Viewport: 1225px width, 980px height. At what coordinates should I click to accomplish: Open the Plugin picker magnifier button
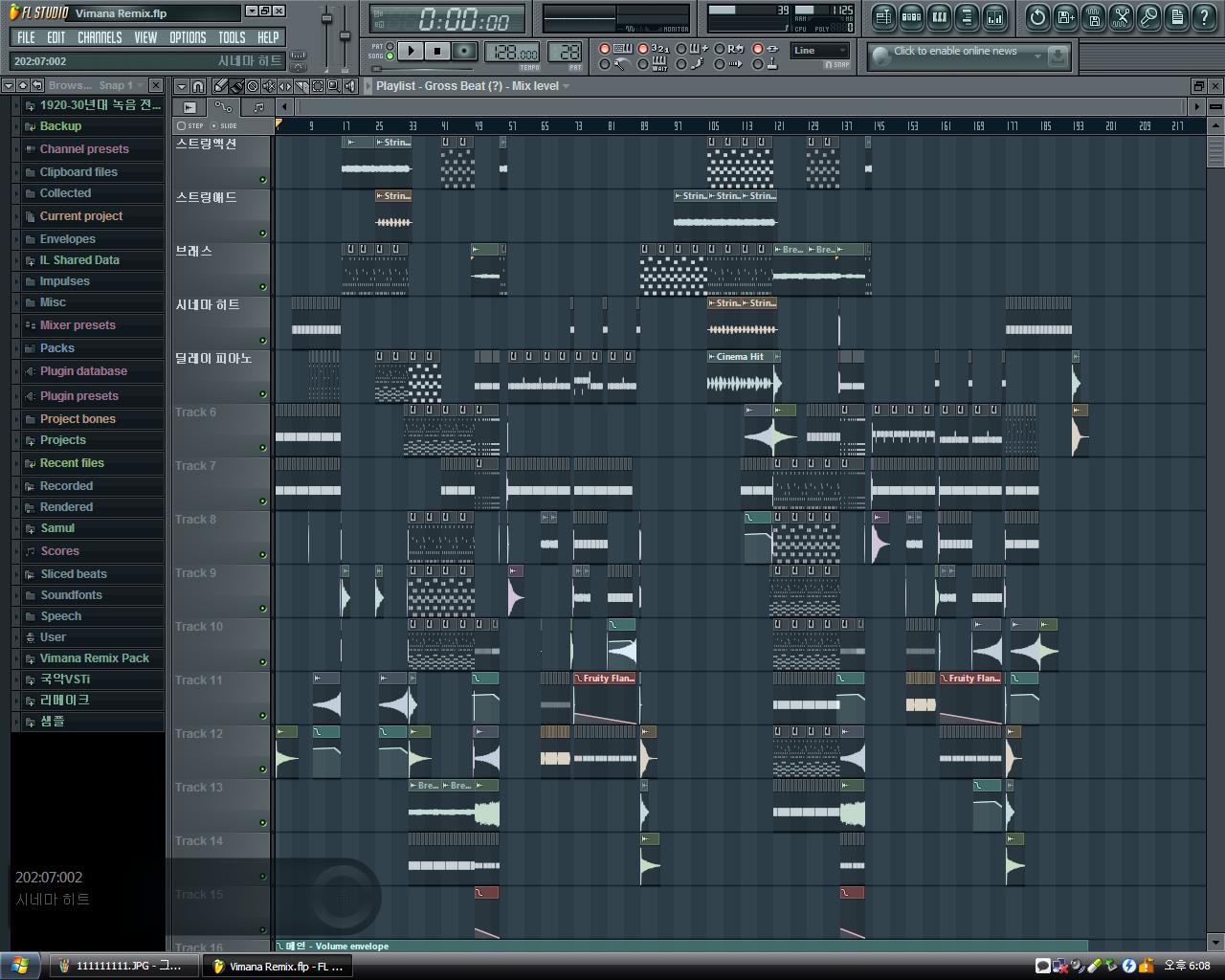[x=1148, y=16]
